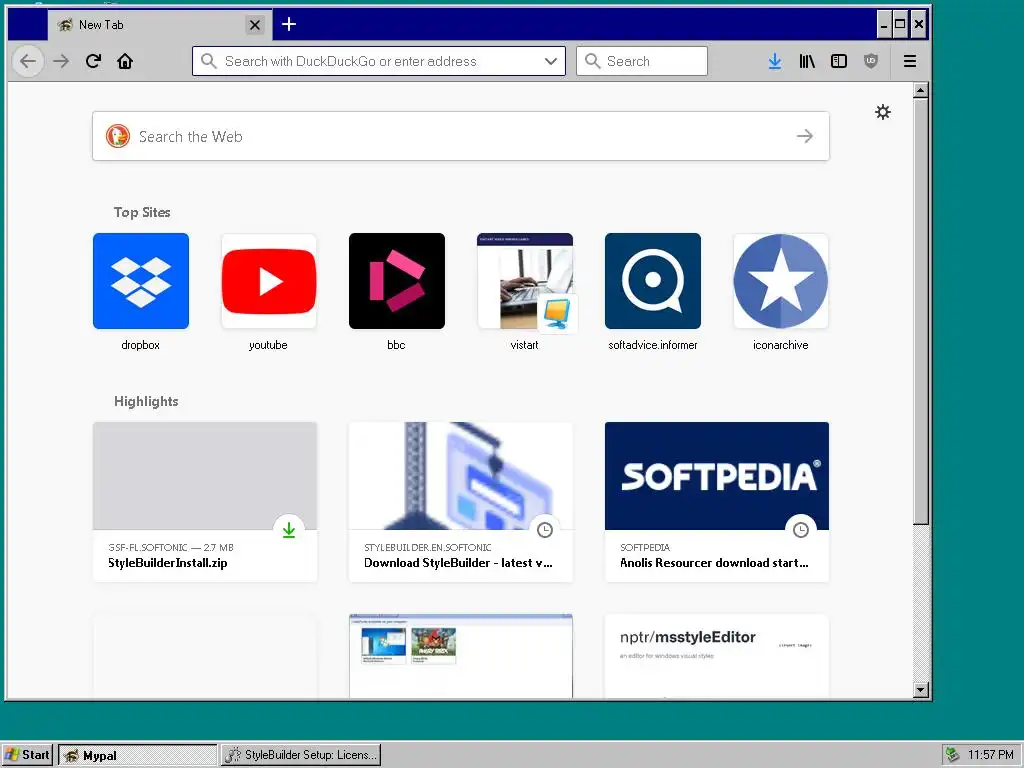Select the New Tab browser tab
Screen dimensions: 1024x768
(x=159, y=25)
